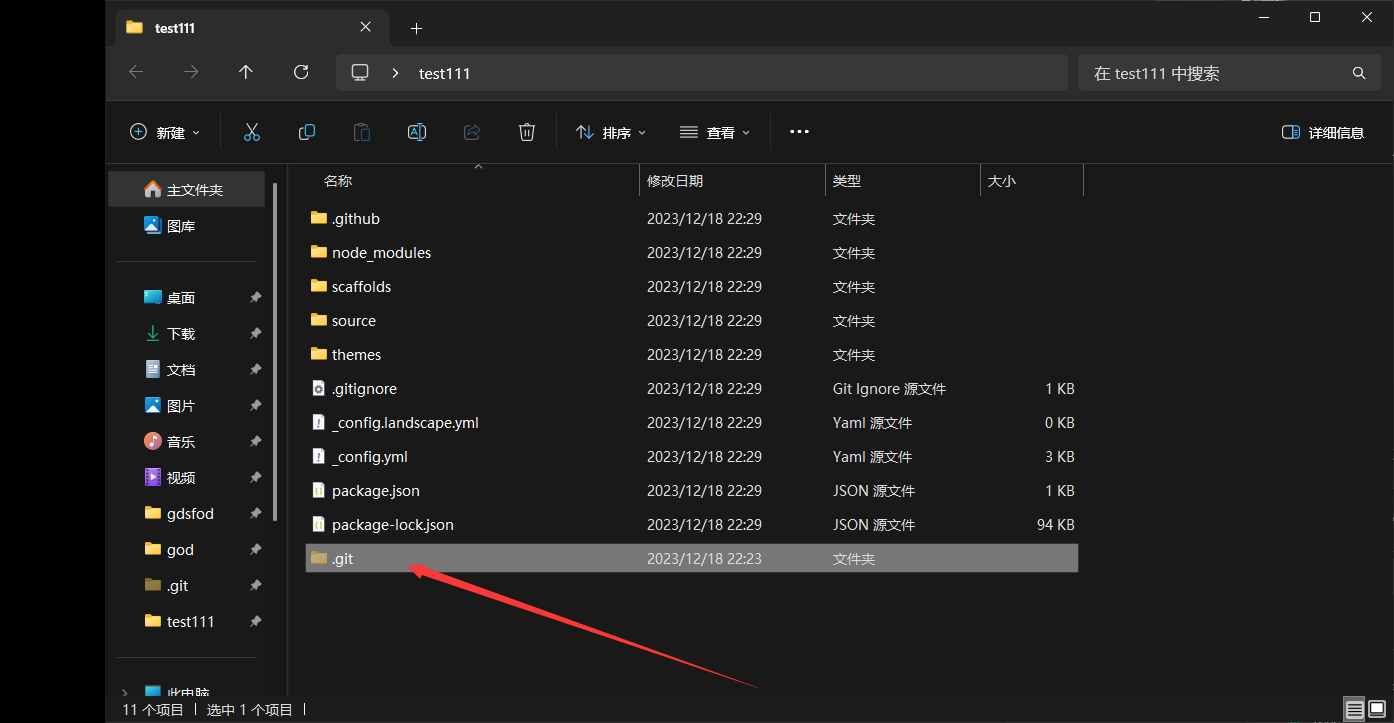Open the View (查看) dropdown menu
This screenshot has width=1394, height=723.
pos(715,132)
